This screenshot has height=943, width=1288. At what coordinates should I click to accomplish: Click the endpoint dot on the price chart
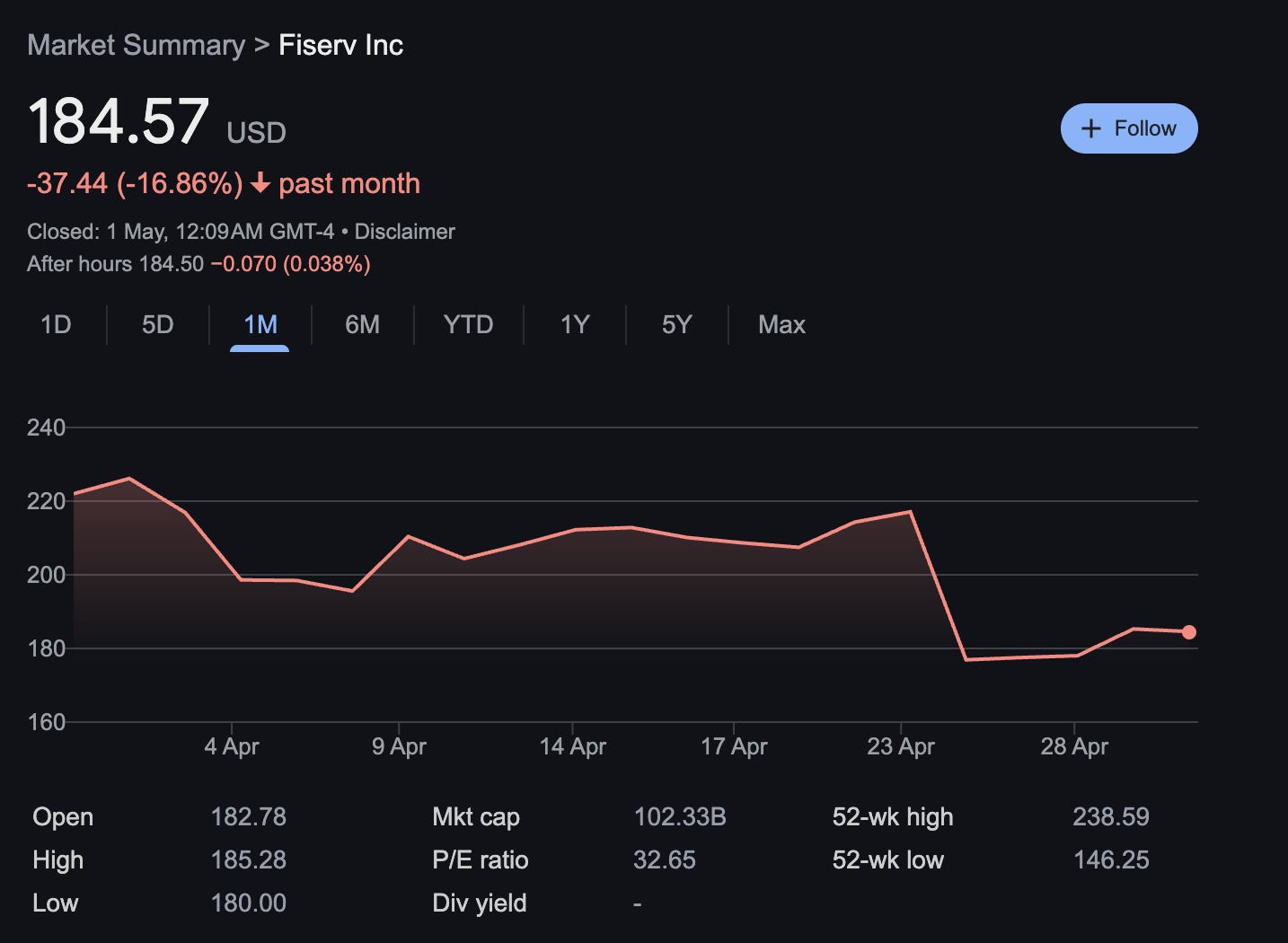[1189, 632]
